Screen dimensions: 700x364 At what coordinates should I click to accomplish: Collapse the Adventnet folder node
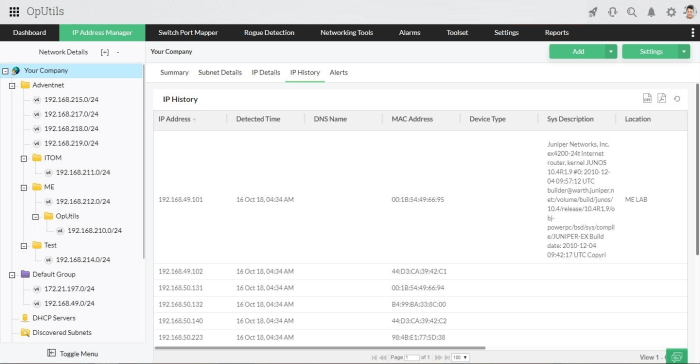12,85
